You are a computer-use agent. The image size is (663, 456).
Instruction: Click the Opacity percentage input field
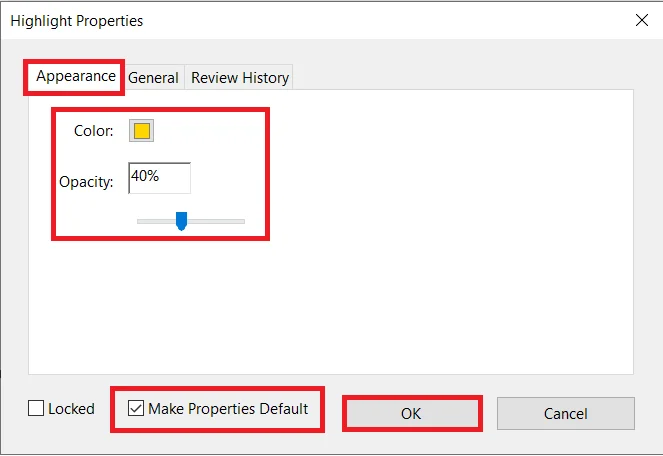(159, 178)
